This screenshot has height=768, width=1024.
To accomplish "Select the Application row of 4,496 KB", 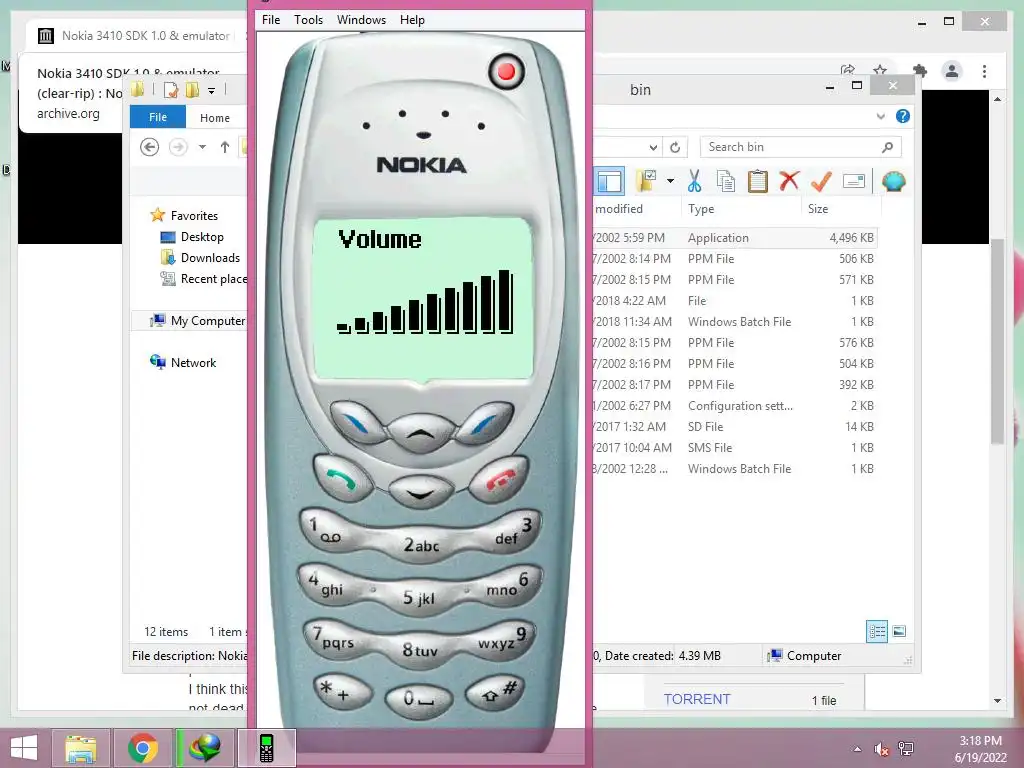I will [735, 238].
